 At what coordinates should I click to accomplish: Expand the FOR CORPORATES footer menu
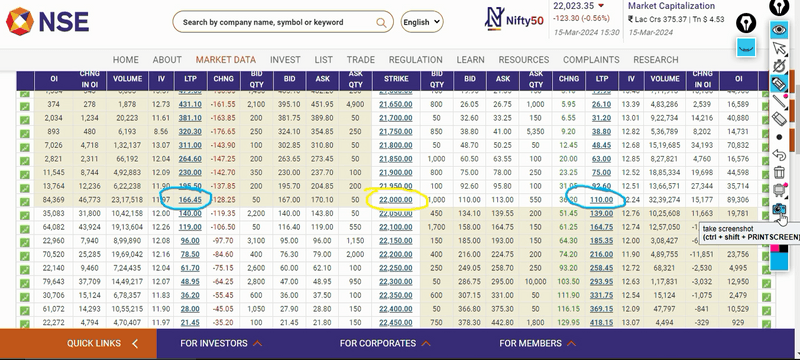point(385,344)
